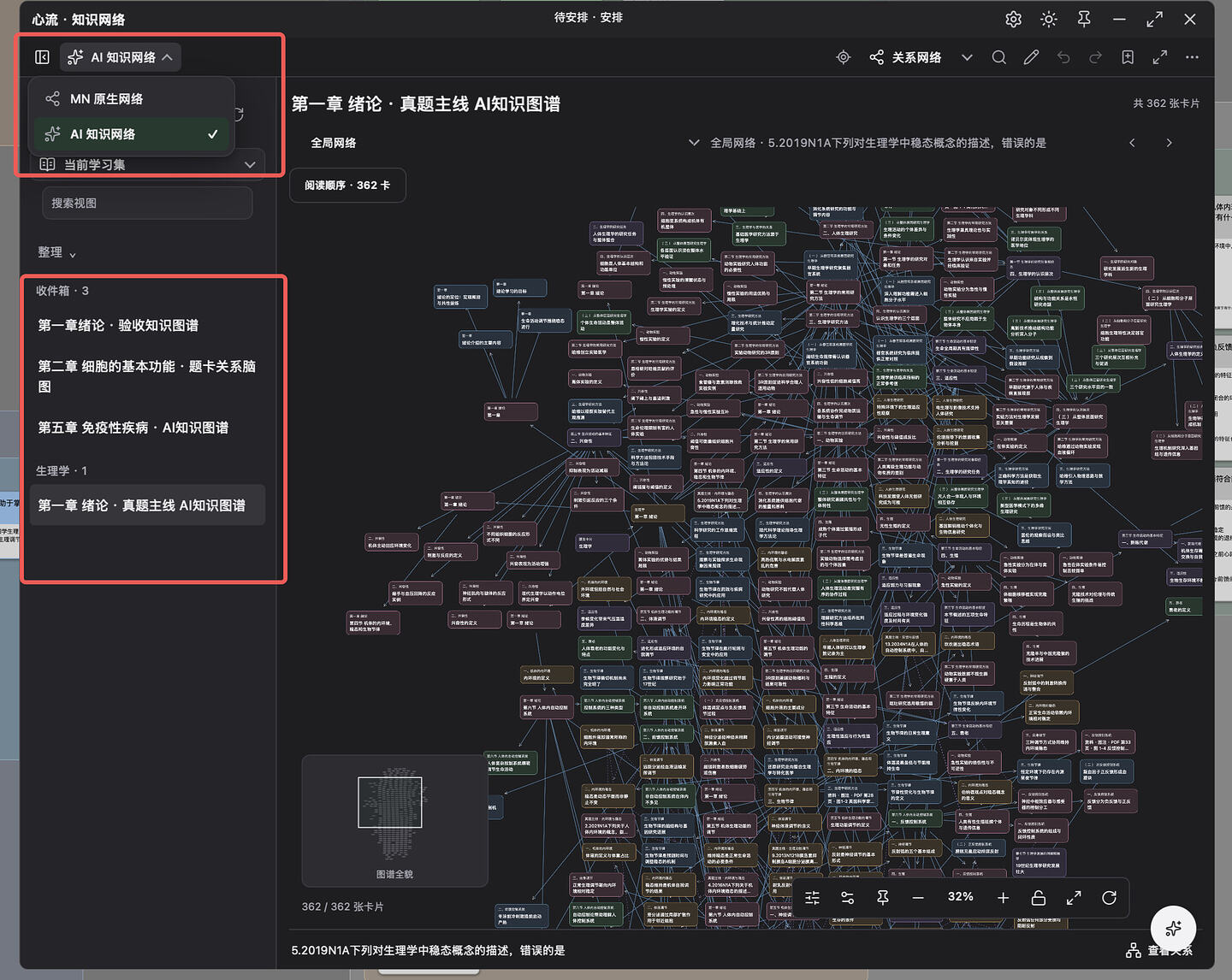Zoom in with the plus button
The height and width of the screenshot is (980, 1232).
[x=1004, y=898]
